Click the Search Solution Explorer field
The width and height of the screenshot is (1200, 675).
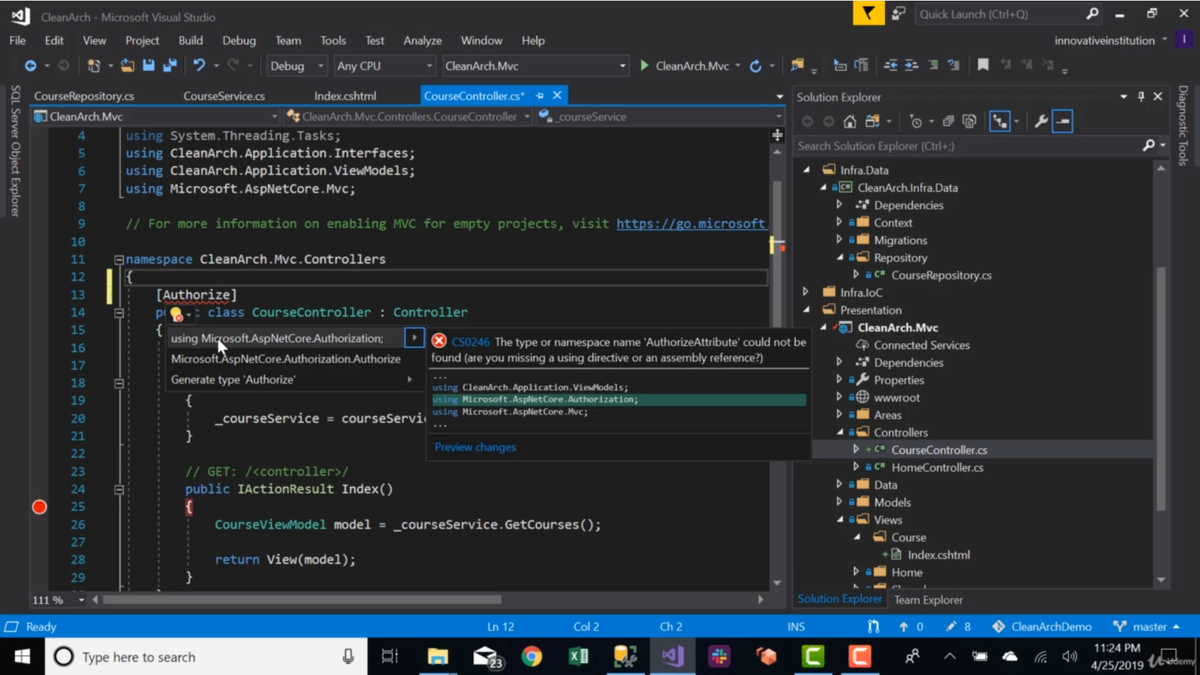pos(968,146)
